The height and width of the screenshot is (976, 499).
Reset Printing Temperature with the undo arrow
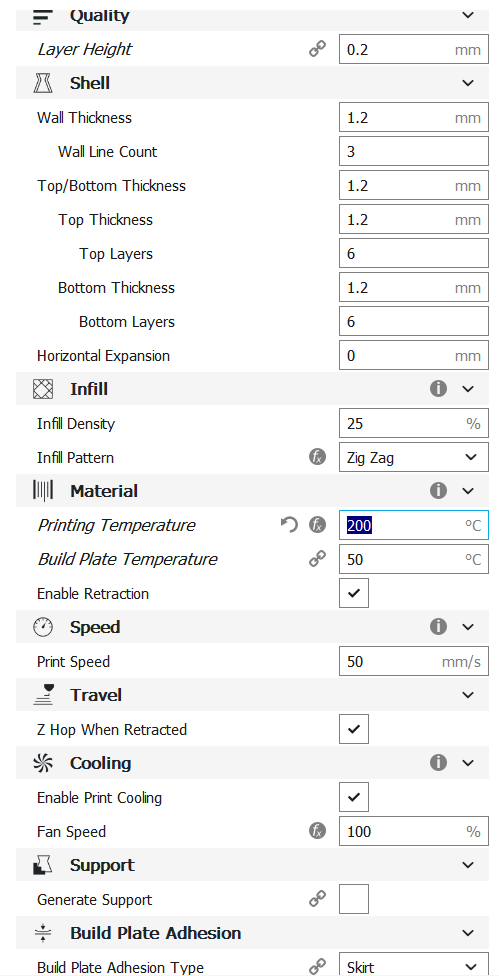click(x=289, y=525)
